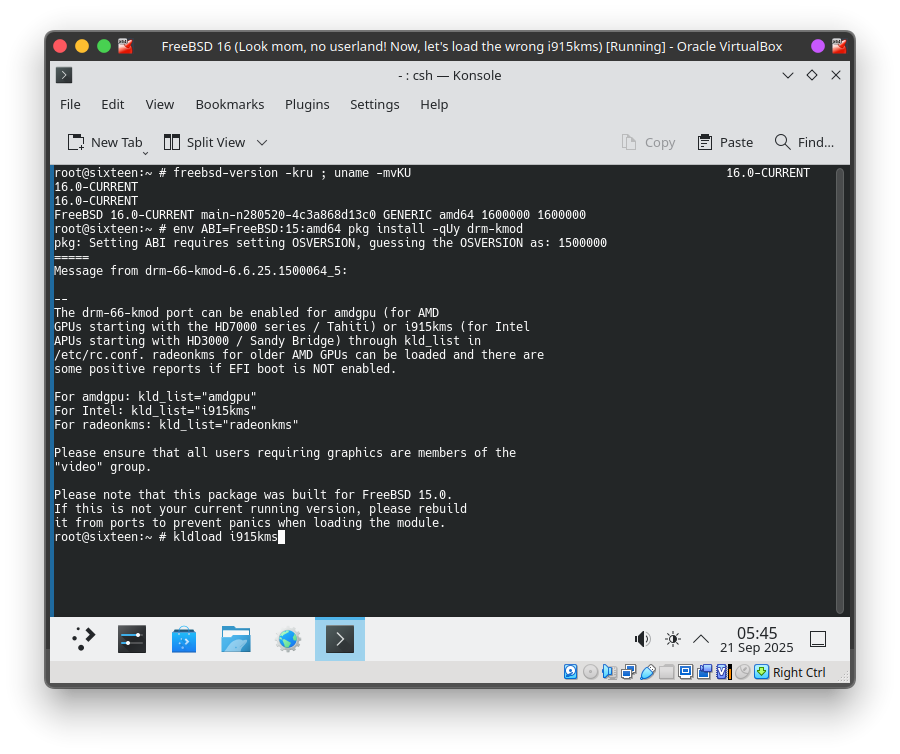Click the 'freebsd-version -kru ; uname -mvKU' command
Viewport: 900px width, 754px height.
coord(292,173)
